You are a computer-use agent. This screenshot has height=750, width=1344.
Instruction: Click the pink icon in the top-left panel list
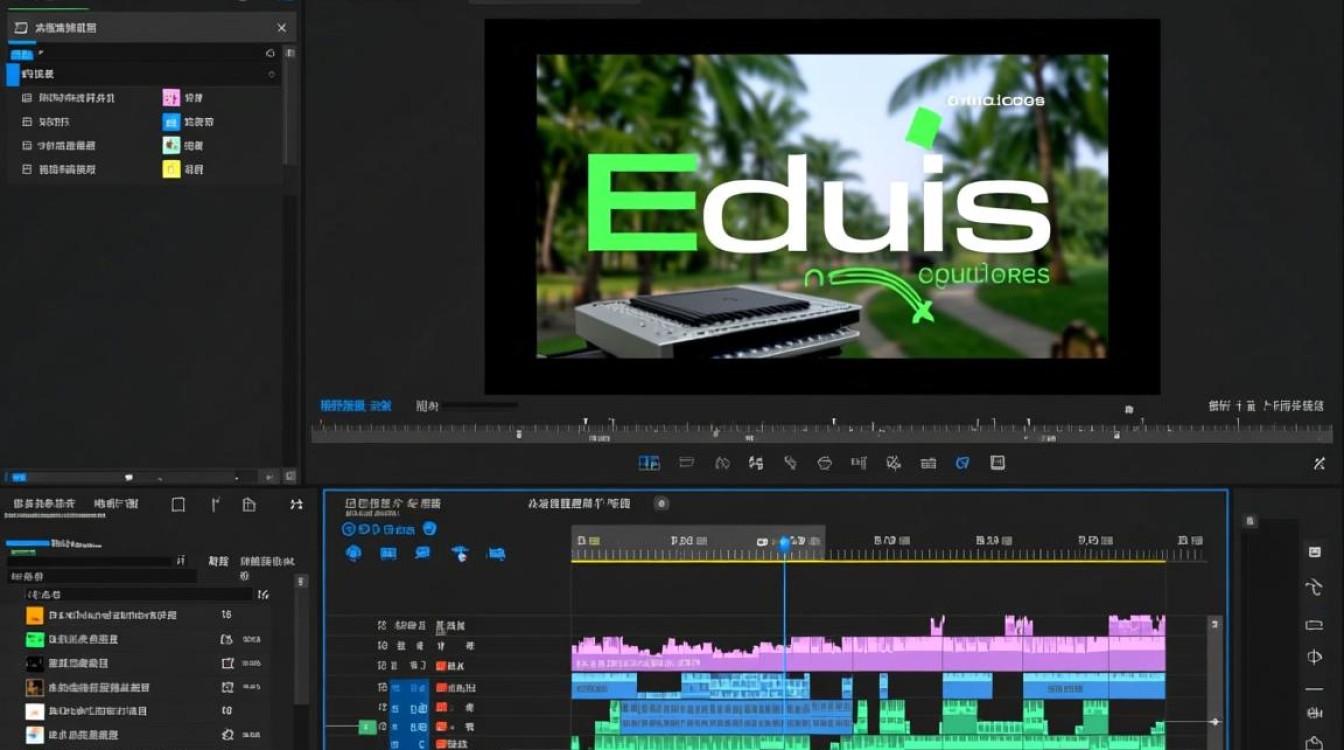pos(171,98)
